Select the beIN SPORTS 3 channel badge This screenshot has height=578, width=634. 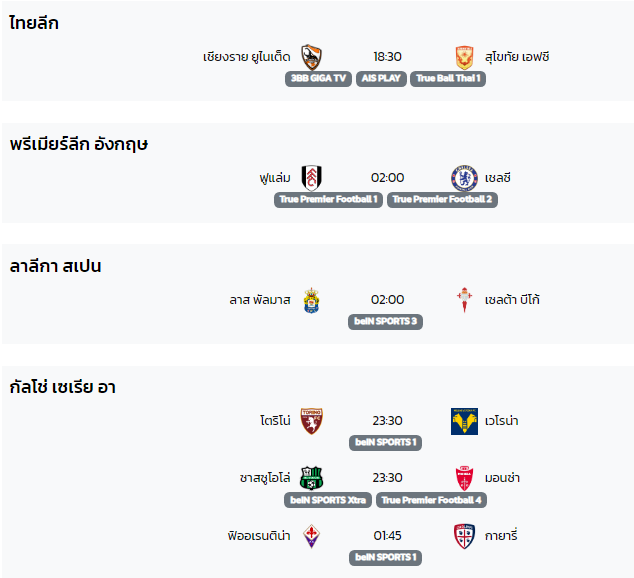[385, 322]
